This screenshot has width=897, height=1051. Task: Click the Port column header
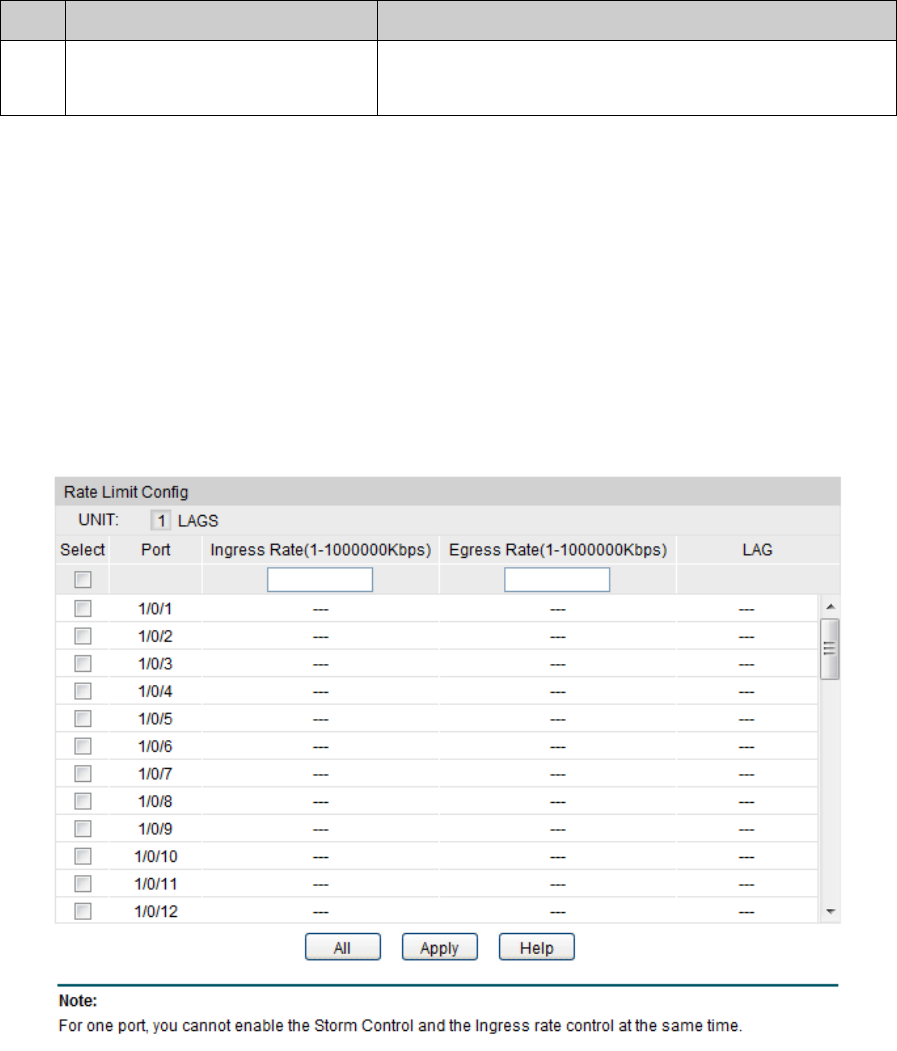coord(156,550)
